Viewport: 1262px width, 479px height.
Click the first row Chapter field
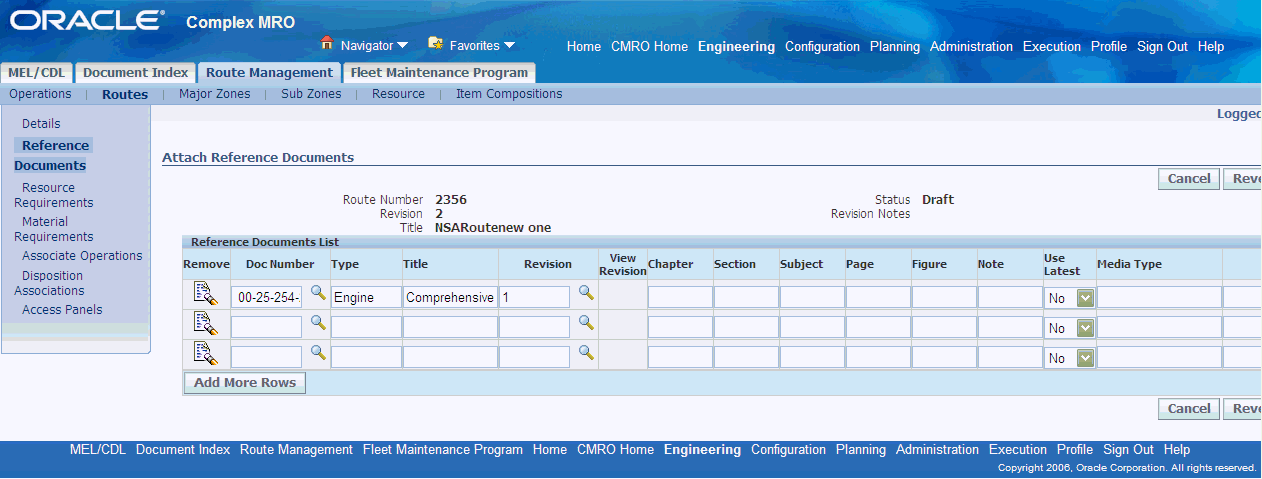(x=680, y=297)
